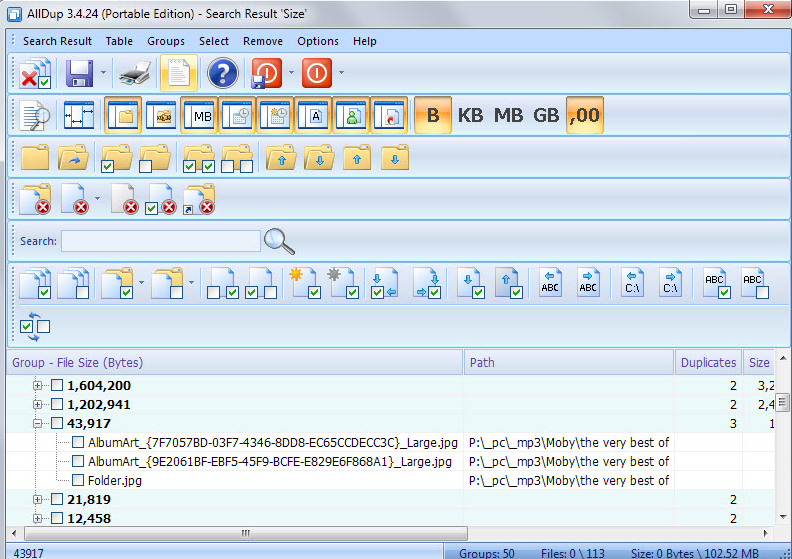Click the Print icon in the toolbar

(135, 74)
